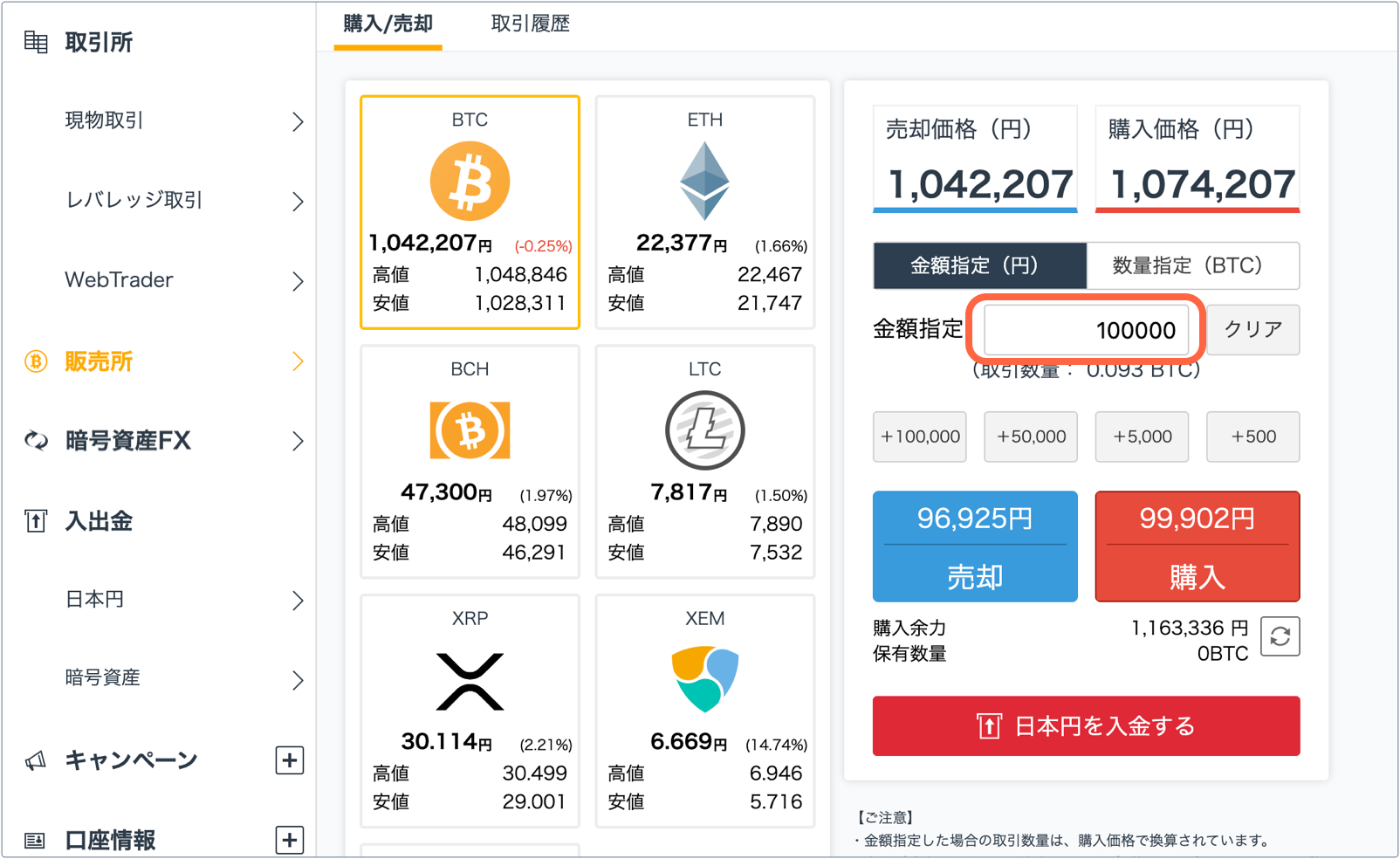Click the 購入価格（円） 1,074,207 box
The image size is (1400, 859).
[x=1197, y=159]
